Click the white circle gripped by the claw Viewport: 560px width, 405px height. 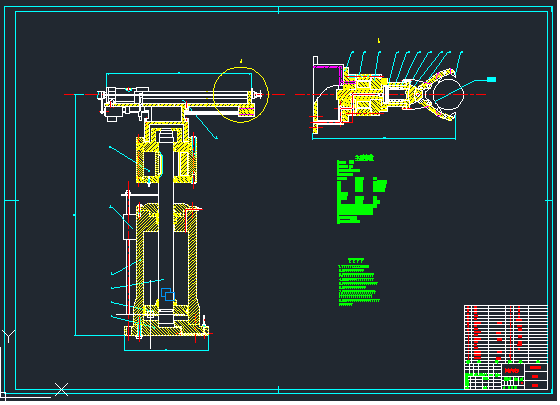point(449,95)
